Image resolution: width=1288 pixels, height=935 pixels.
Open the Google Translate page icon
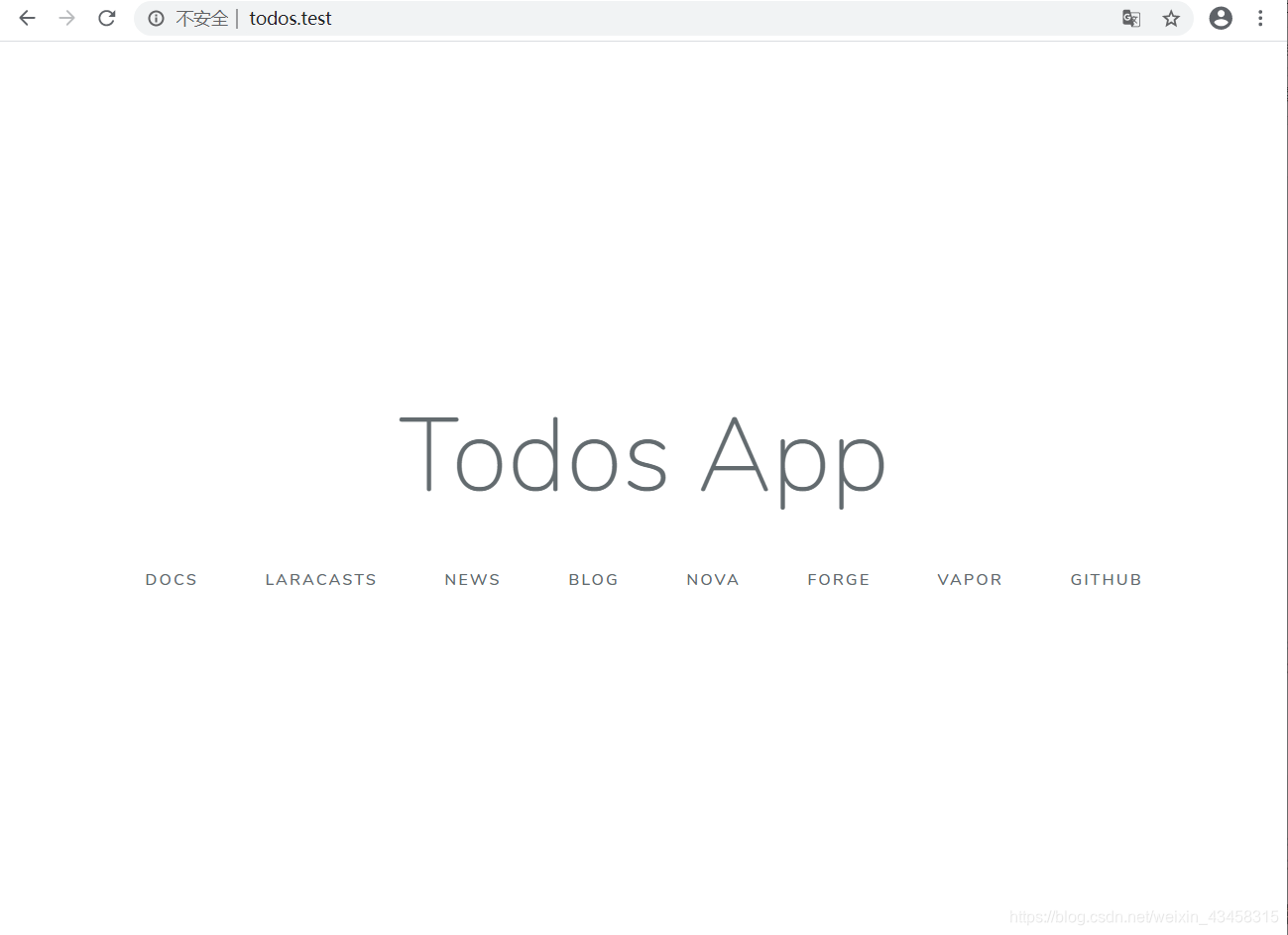pyautogui.click(x=1130, y=18)
